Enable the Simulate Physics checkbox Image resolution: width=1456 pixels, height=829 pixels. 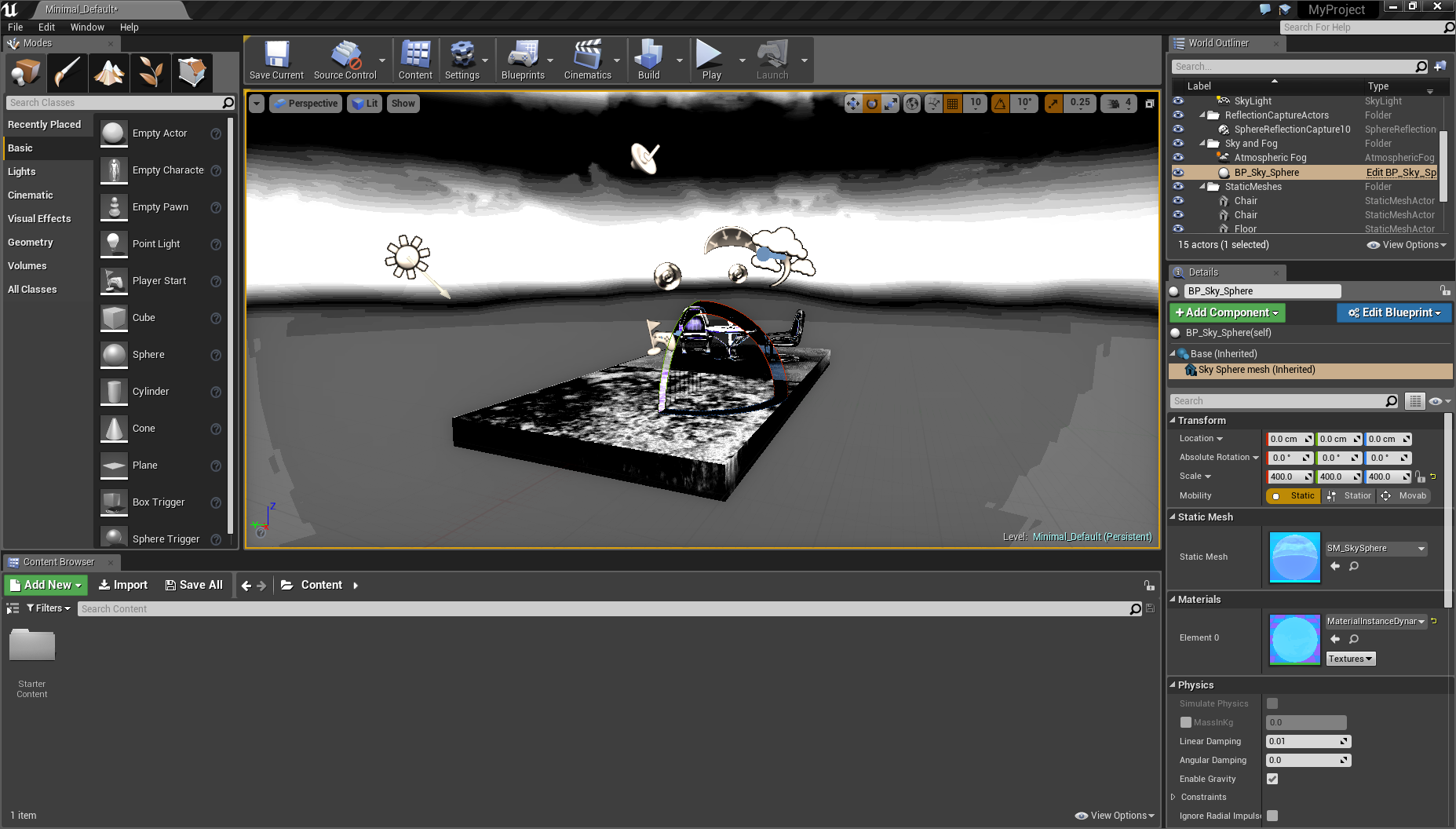click(x=1272, y=703)
